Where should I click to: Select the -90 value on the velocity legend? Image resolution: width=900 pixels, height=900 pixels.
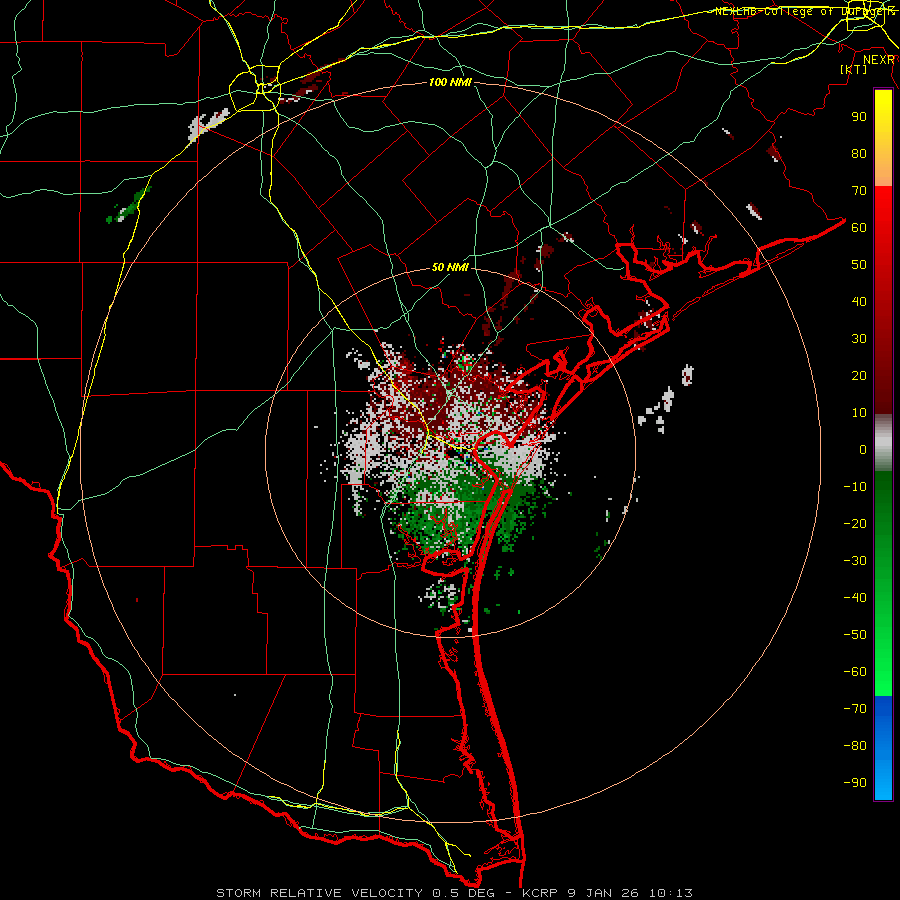tap(855, 783)
